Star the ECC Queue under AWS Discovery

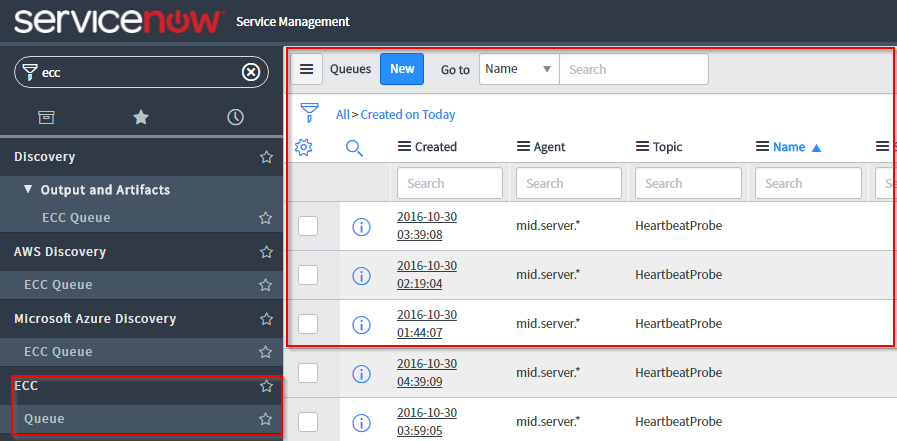[265, 285]
